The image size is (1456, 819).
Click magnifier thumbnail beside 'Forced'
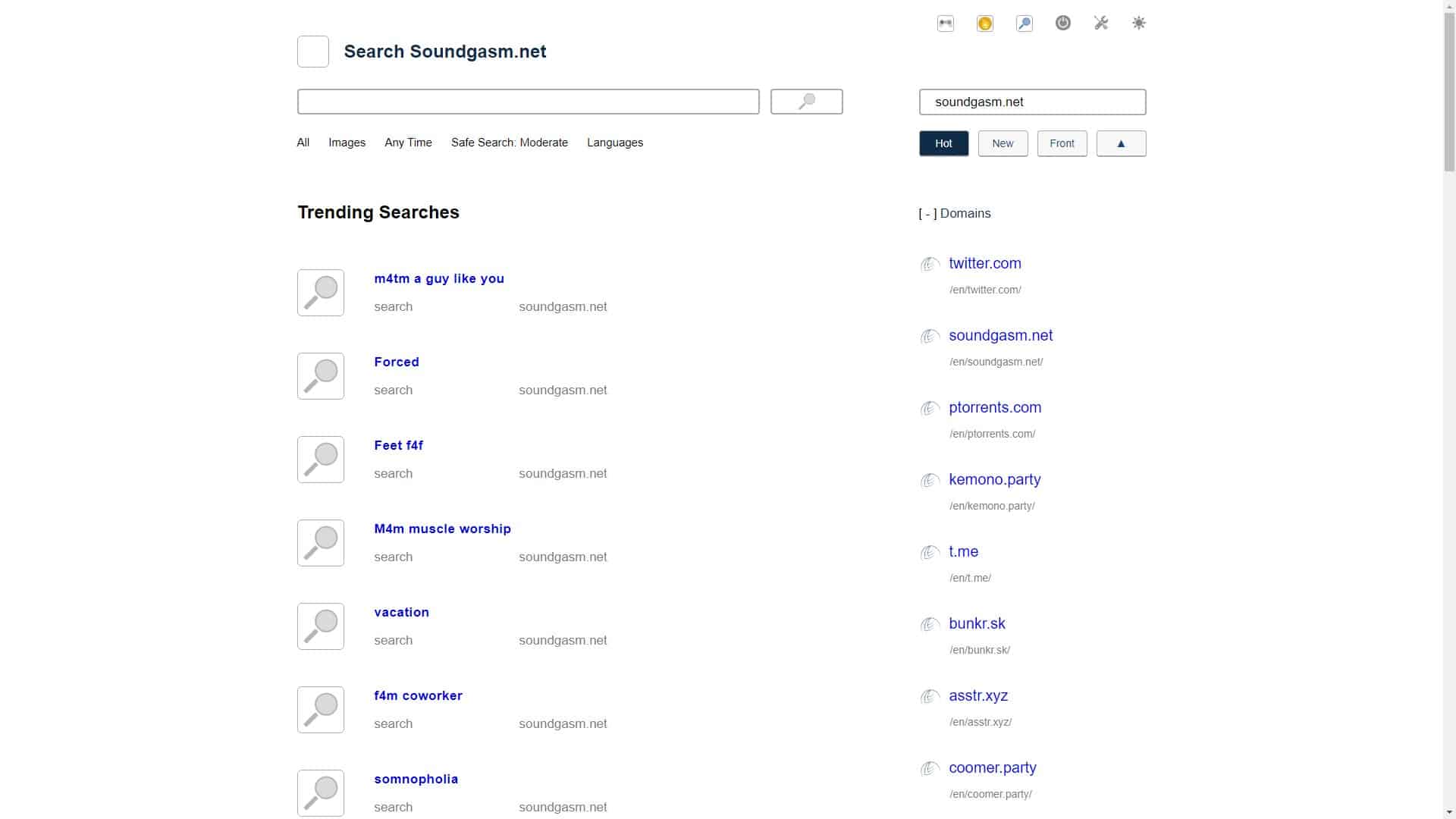(320, 376)
